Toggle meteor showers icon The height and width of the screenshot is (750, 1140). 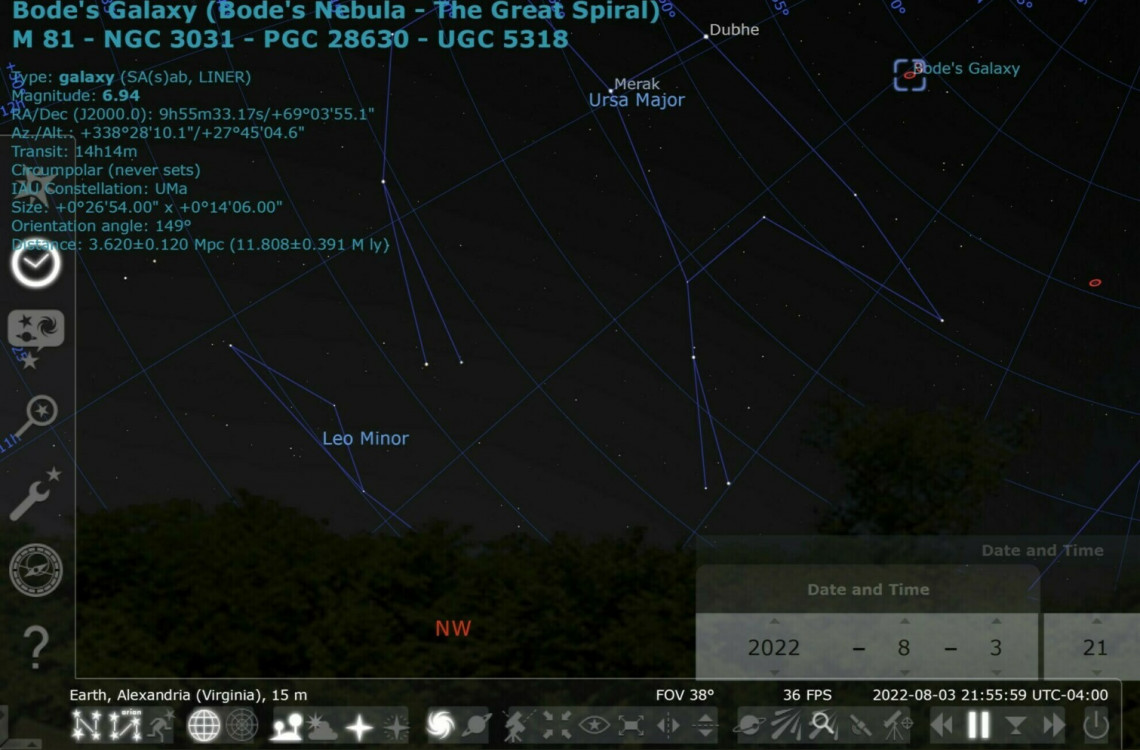[x=786, y=725]
